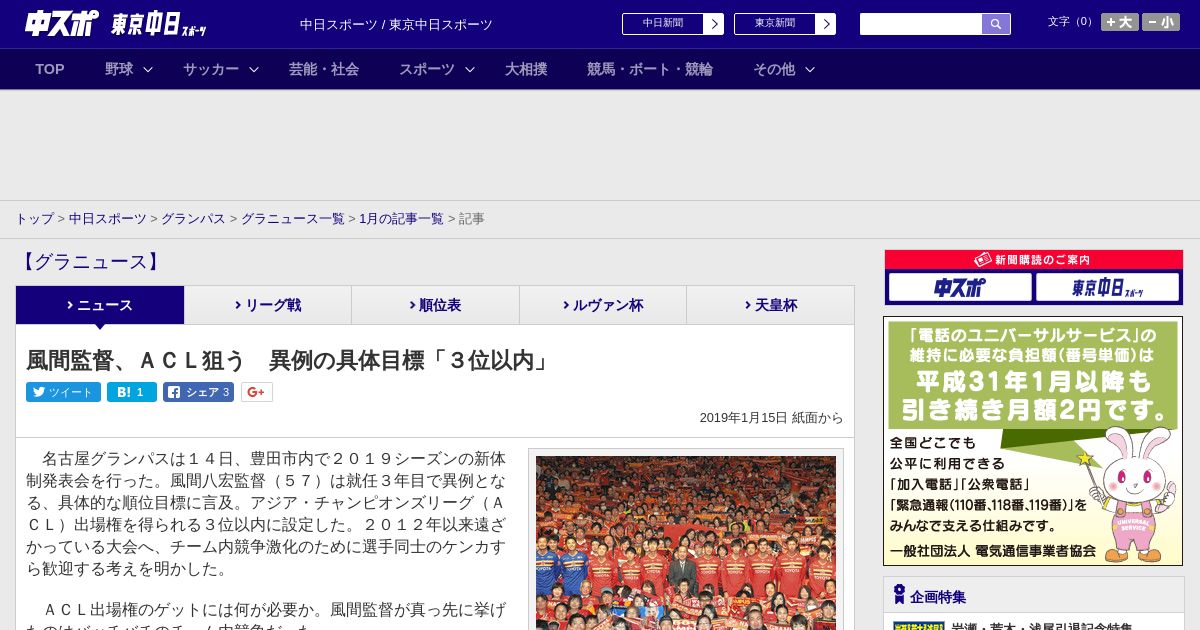The width and height of the screenshot is (1200, 630).
Task: Click arrow next to 中日新聞
Action: click(714, 24)
